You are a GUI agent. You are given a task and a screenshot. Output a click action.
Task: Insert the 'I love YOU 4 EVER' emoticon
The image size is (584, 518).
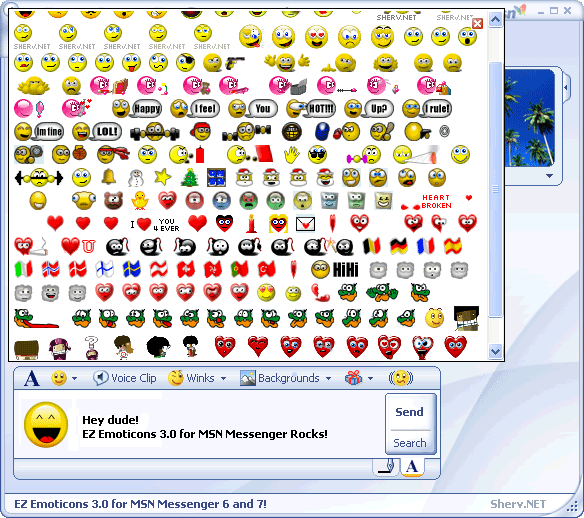[155, 224]
